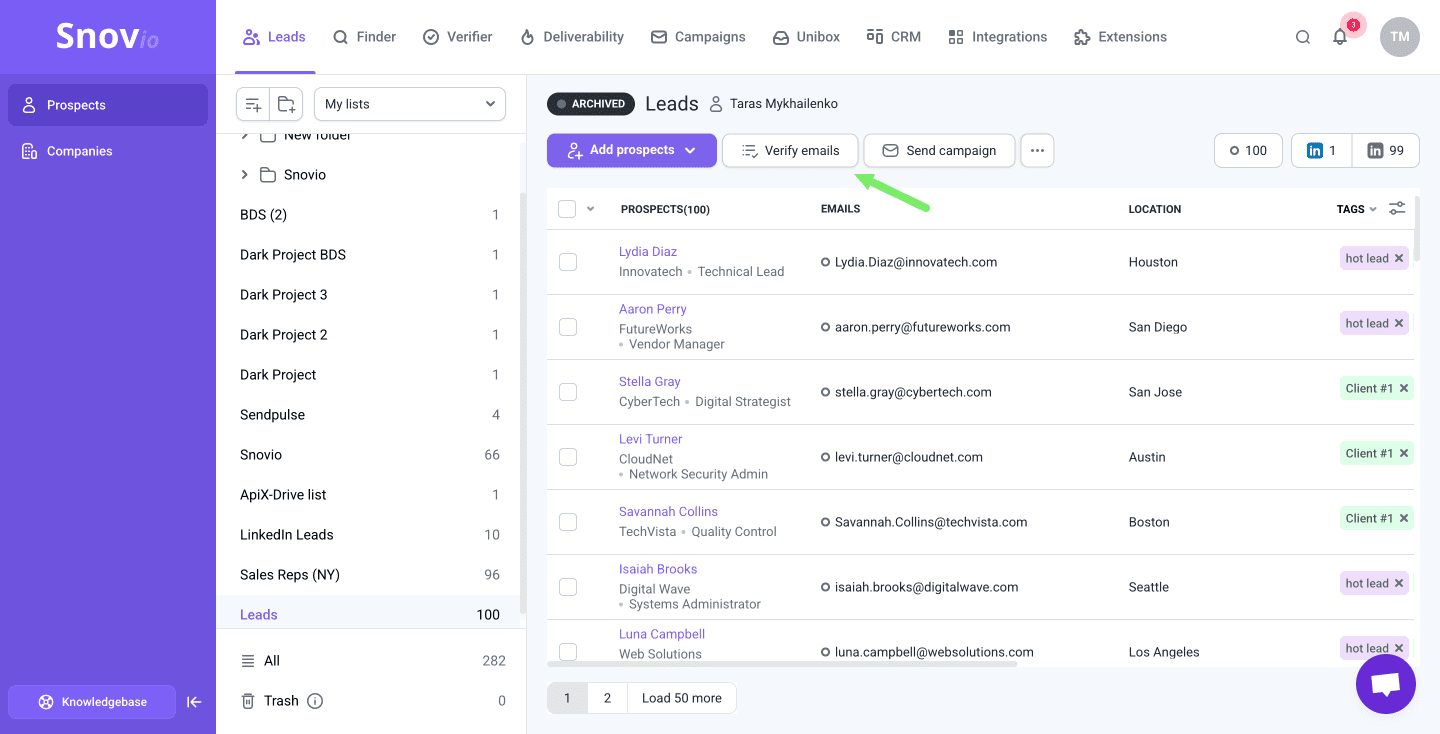1440x734 pixels.
Task: Switch to the Campaigns tab
Action: [698, 37]
